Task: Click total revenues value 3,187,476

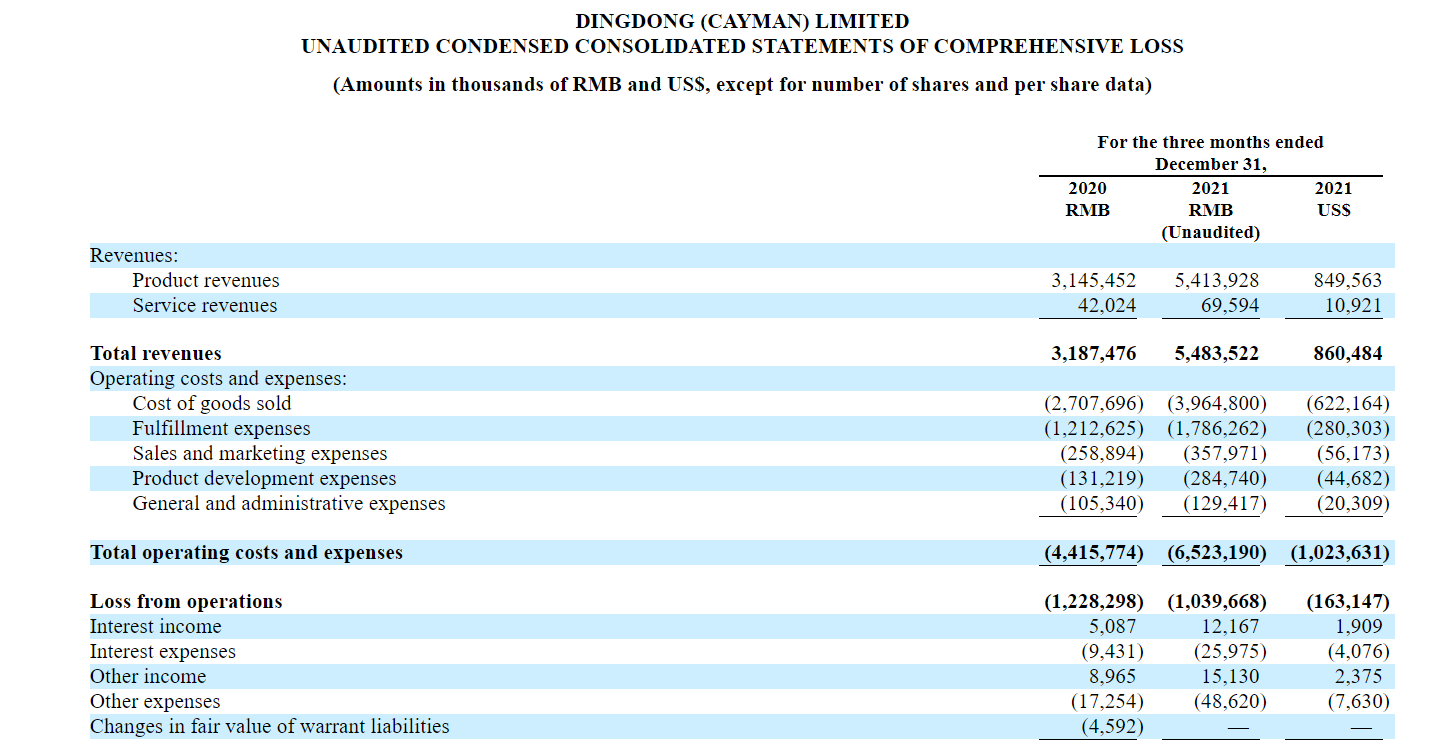Action: click(1093, 354)
